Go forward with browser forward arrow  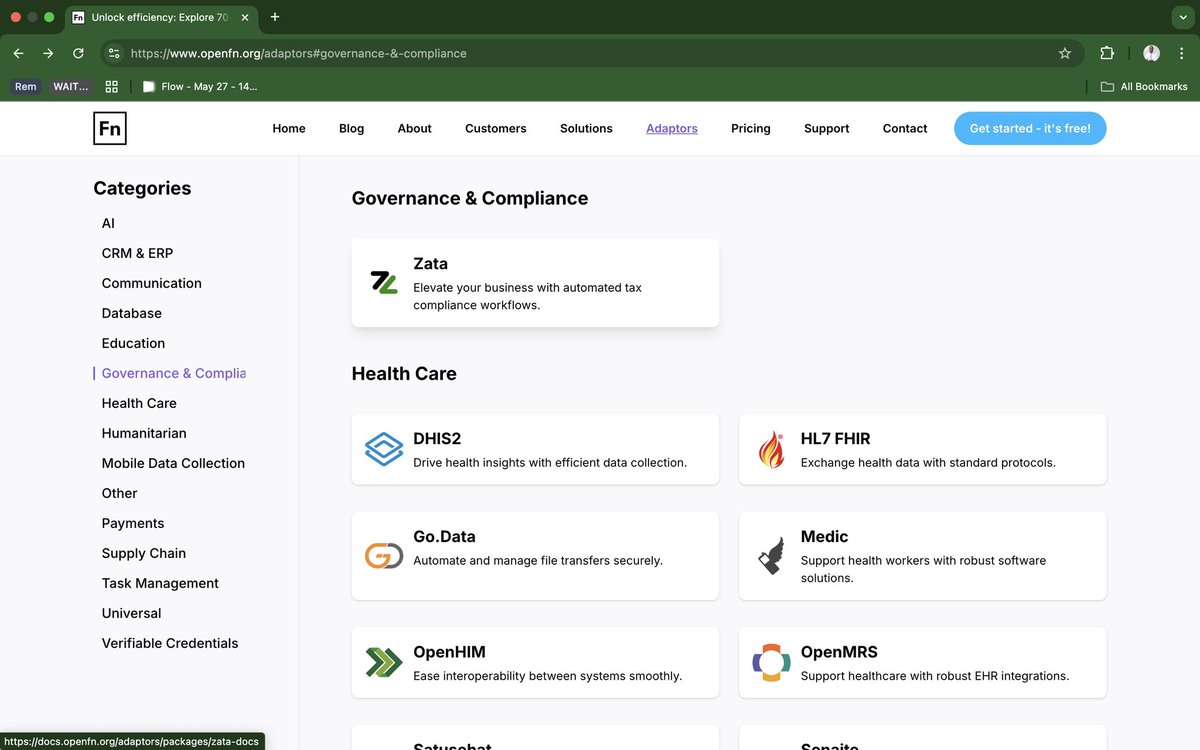pos(48,53)
